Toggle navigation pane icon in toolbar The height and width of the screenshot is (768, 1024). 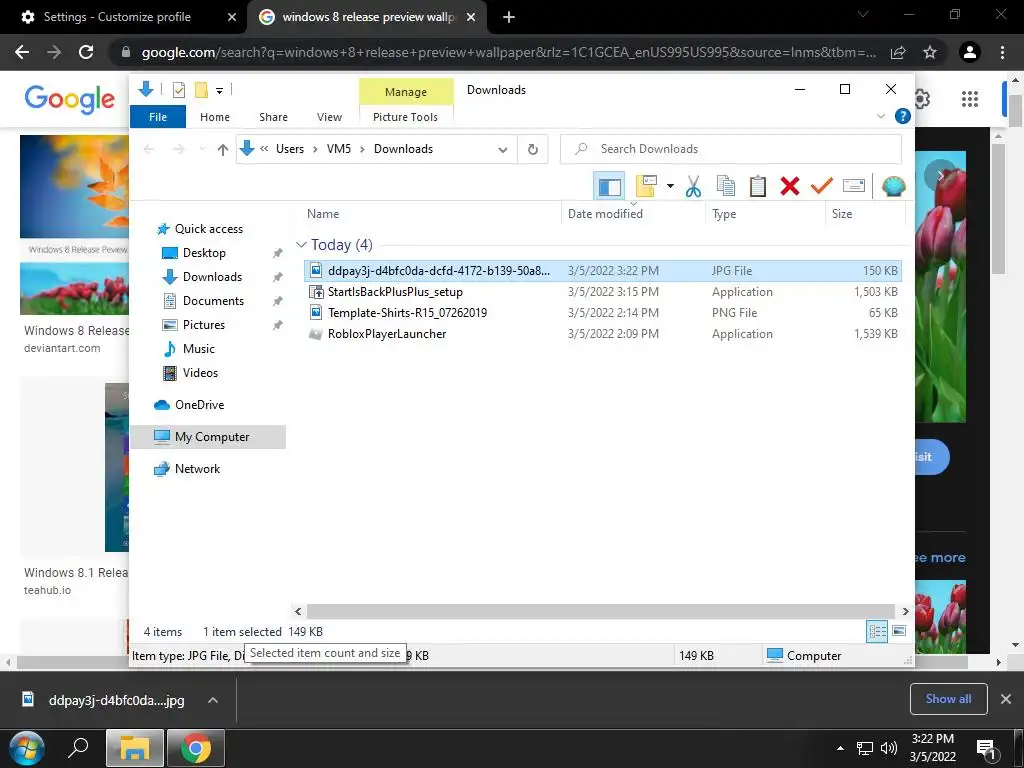point(609,187)
